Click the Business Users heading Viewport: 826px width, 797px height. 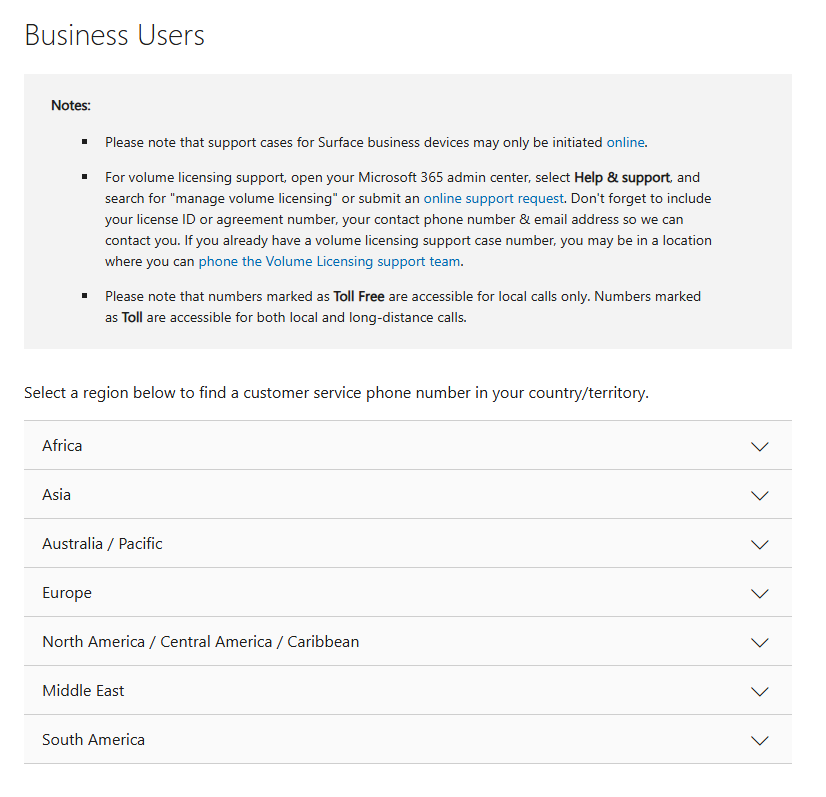(x=114, y=35)
